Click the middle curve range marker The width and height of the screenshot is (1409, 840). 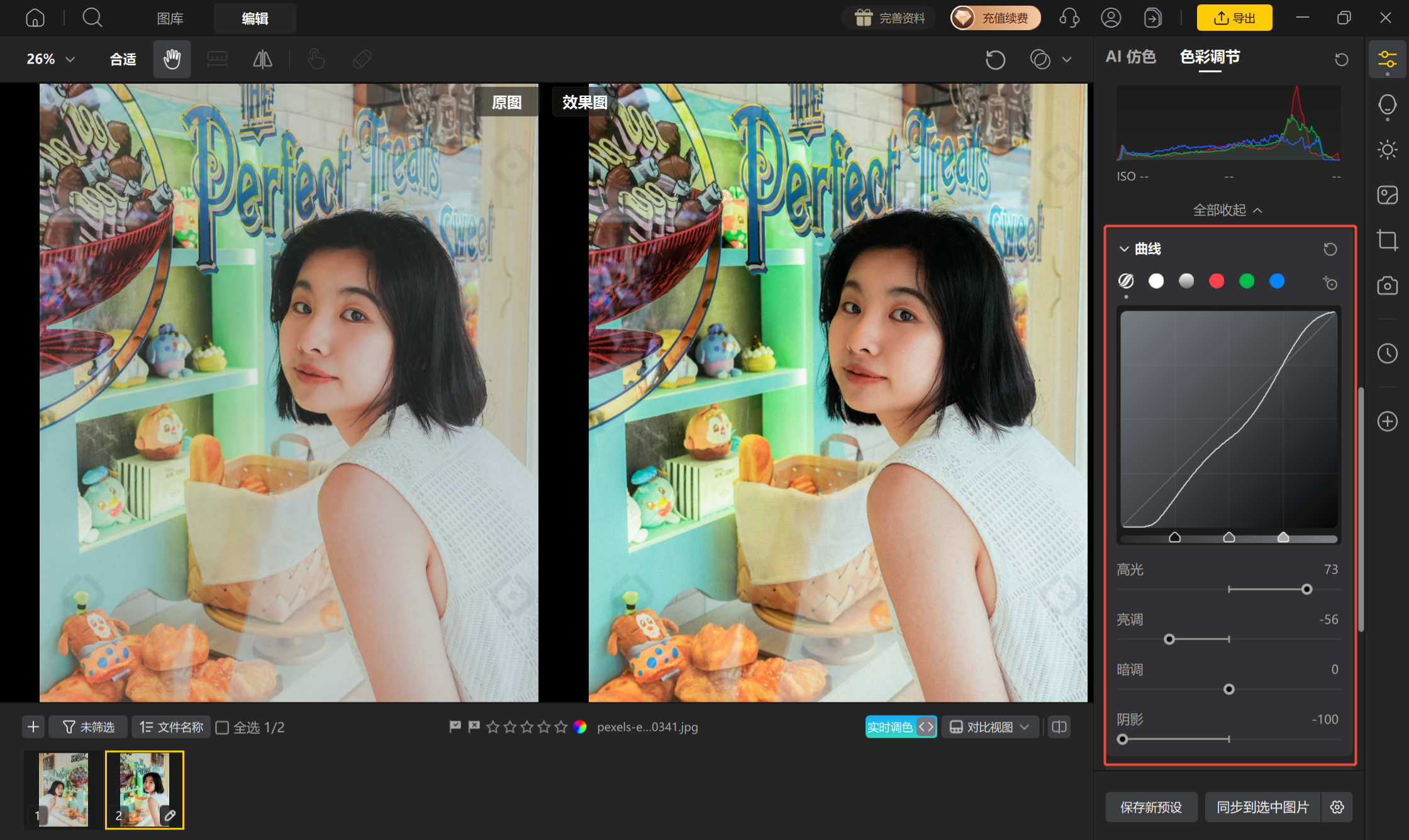pos(1229,537)
